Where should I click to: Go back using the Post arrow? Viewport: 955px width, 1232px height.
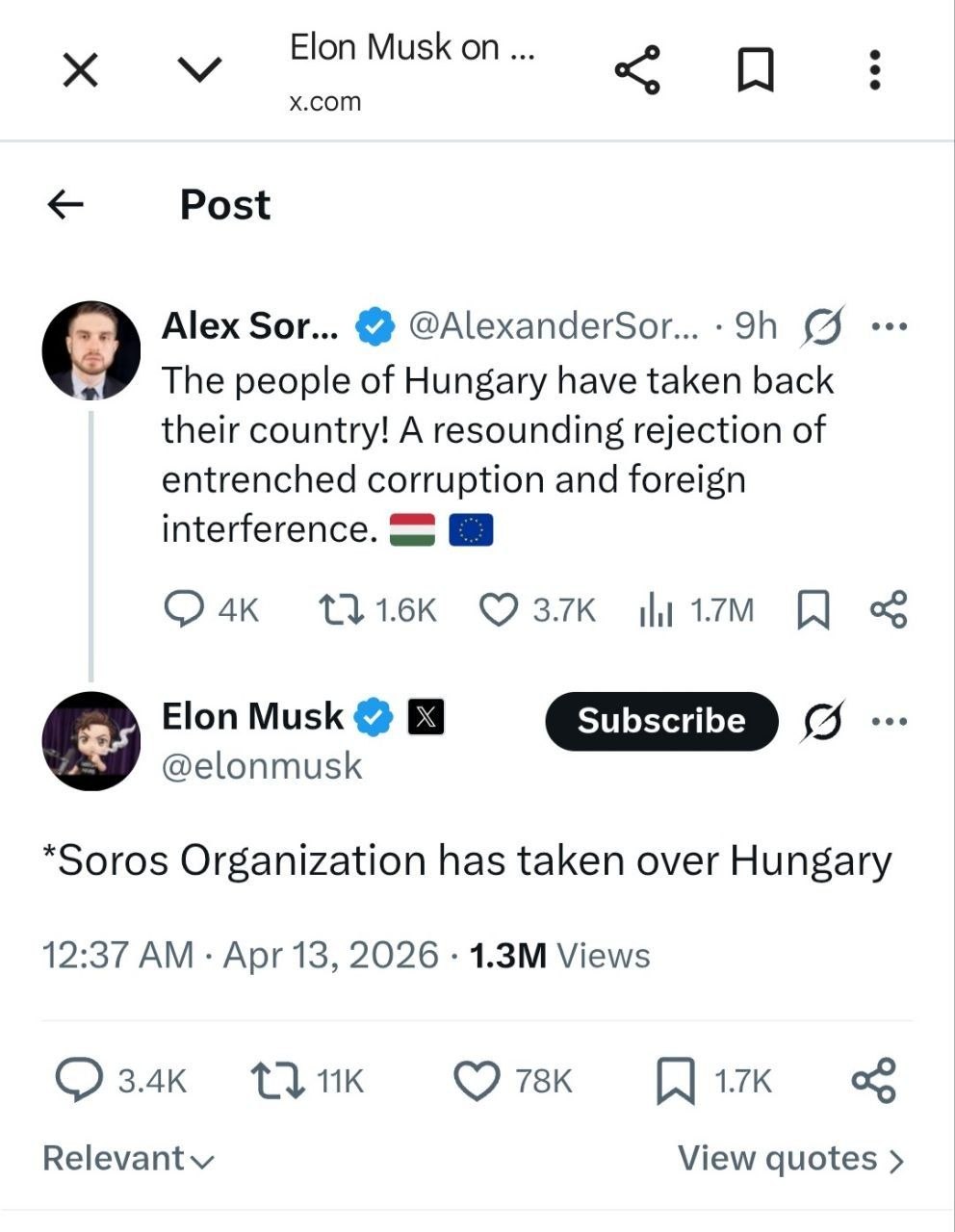coord(65,204)
